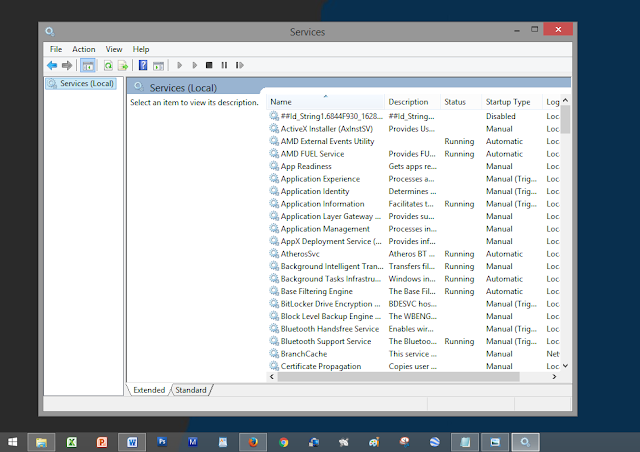
Task: Click the Pause Service icon
Action: 224,65
